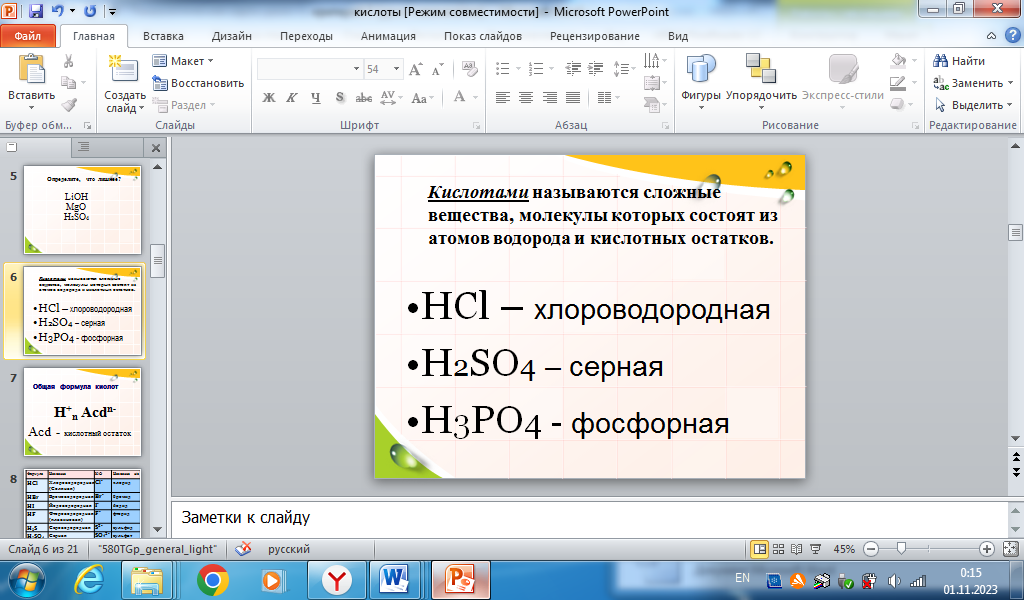This screenshot has width=1024, height=600.
Task: Switch to the Вставка ribbon tab
Action: click(x=163, y=36)
